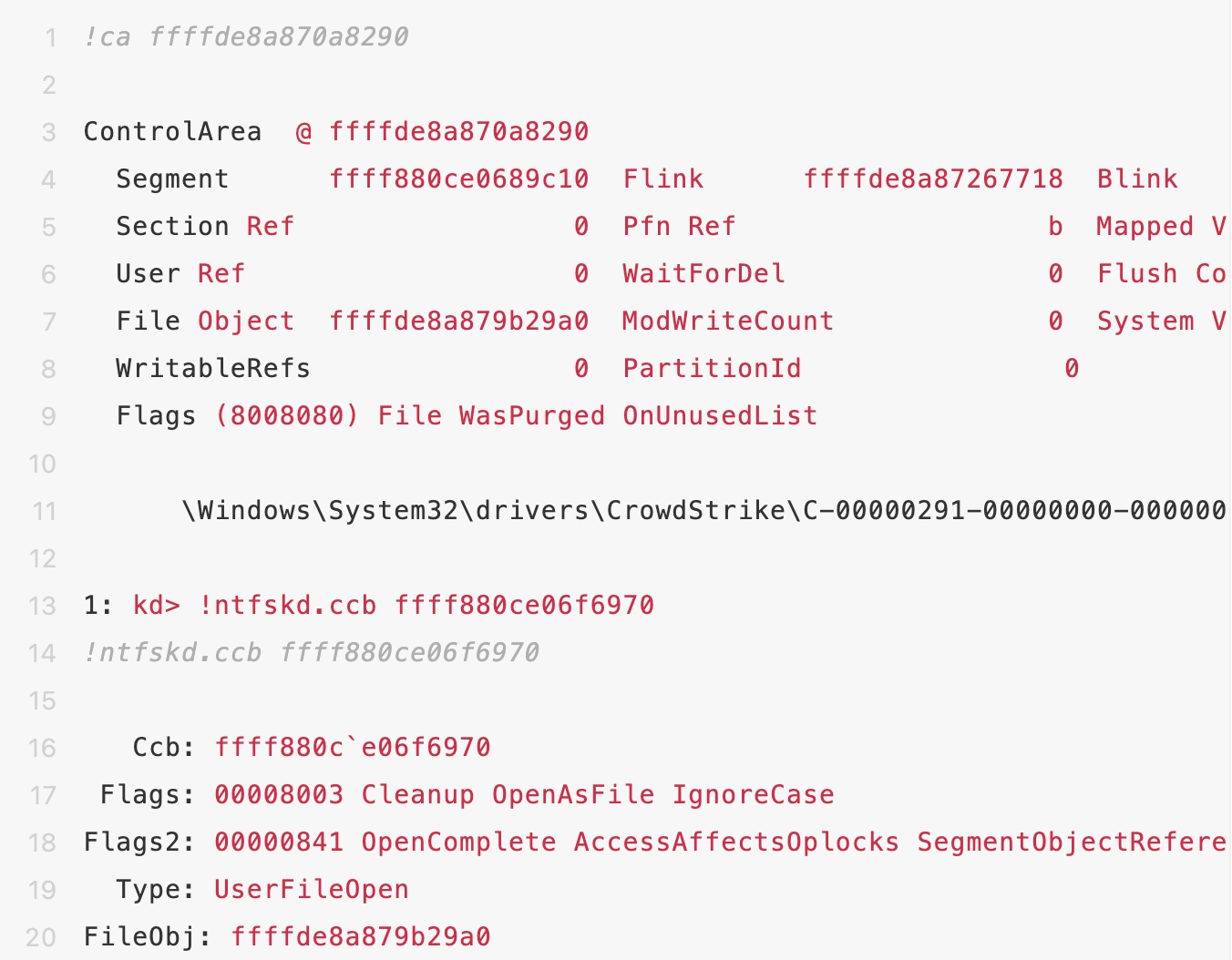Select the Ccb address ffff880c`e06f6970
Viewport: 1232px width, 960px height.
click(x=353, y=748)
